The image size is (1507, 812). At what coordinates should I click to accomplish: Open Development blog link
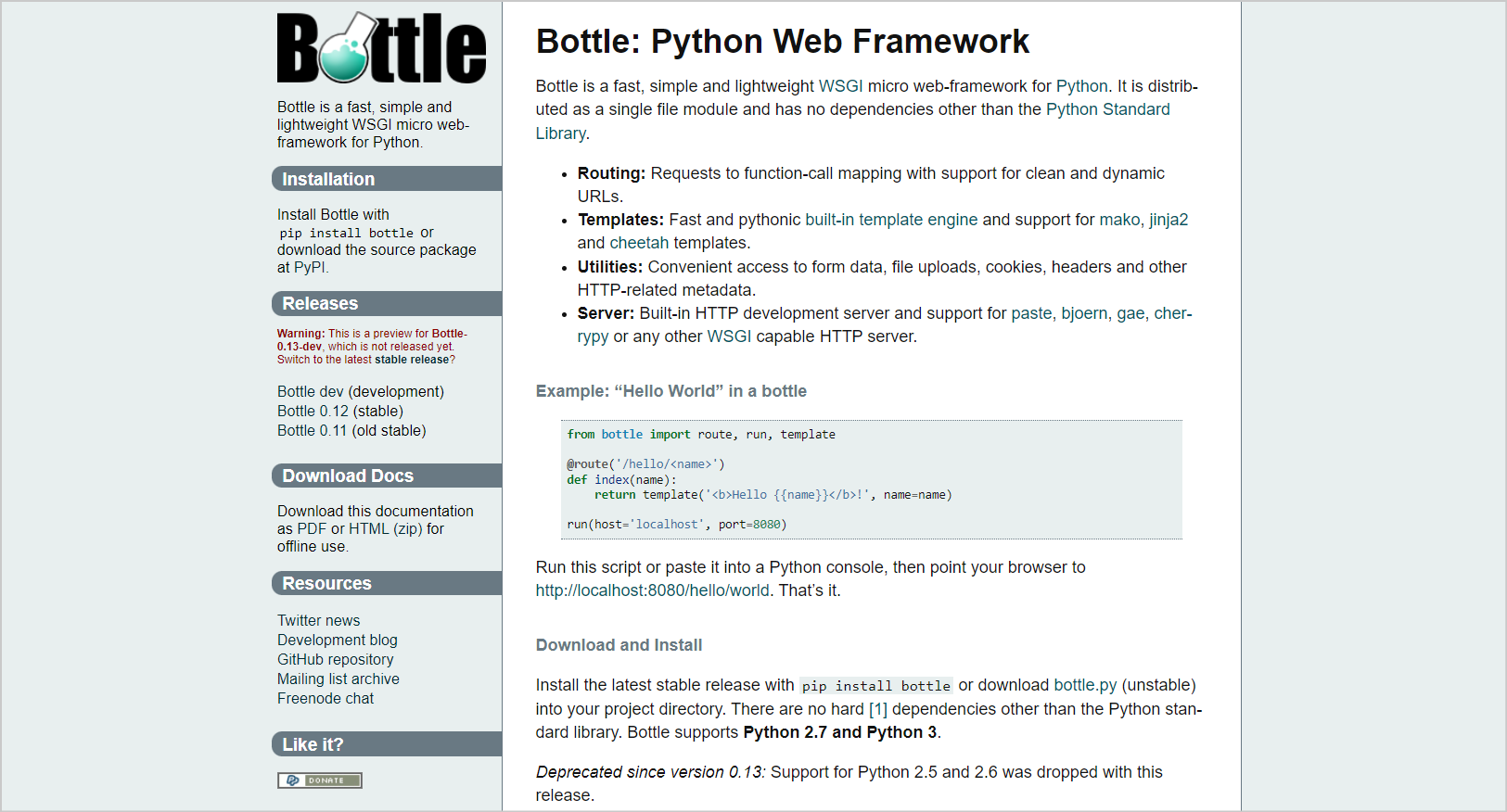(338, 640)
